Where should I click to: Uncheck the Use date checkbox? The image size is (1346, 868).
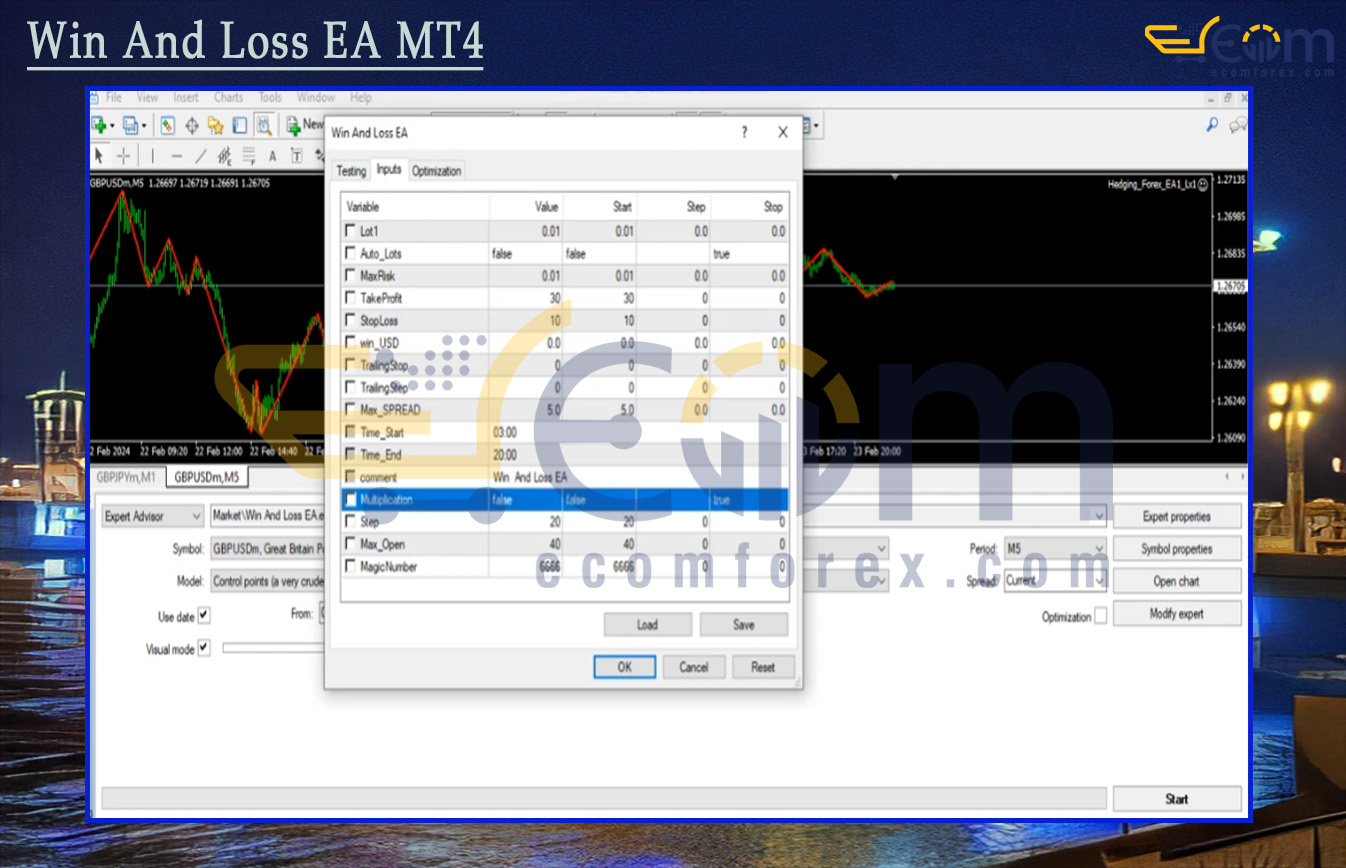204,616
